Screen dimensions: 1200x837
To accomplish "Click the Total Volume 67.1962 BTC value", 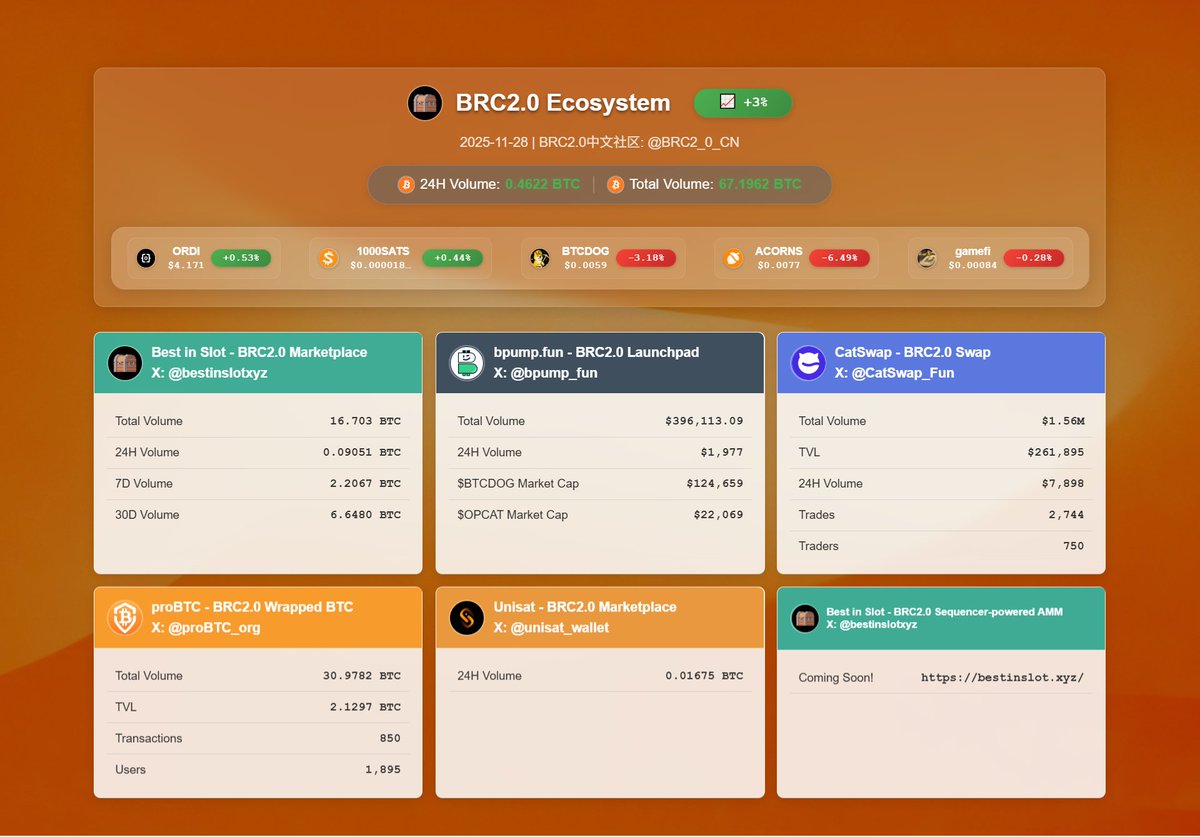I will [760, 184].
